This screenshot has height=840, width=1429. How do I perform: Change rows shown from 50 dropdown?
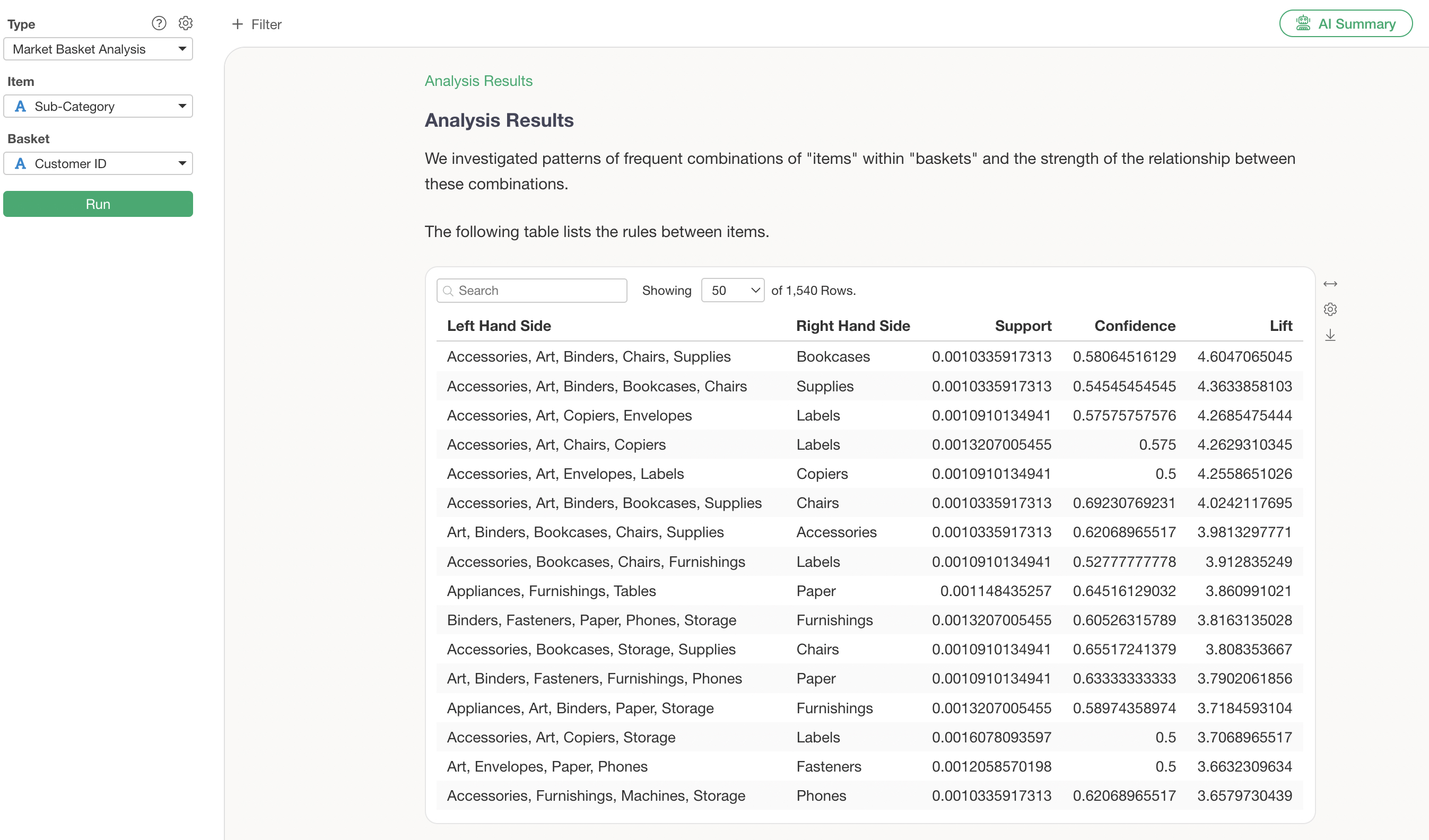(x=732, y=291)
